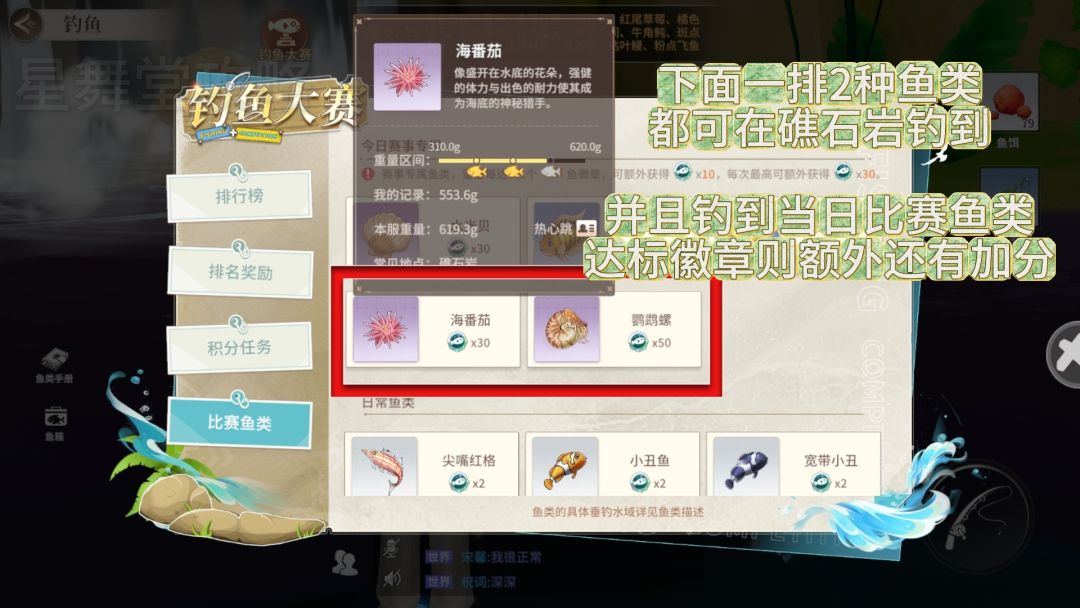The width and height of the screenshot is (1080, 608).
Task: Select the 海番茄 fish card
Action: (x=433, y=329)
